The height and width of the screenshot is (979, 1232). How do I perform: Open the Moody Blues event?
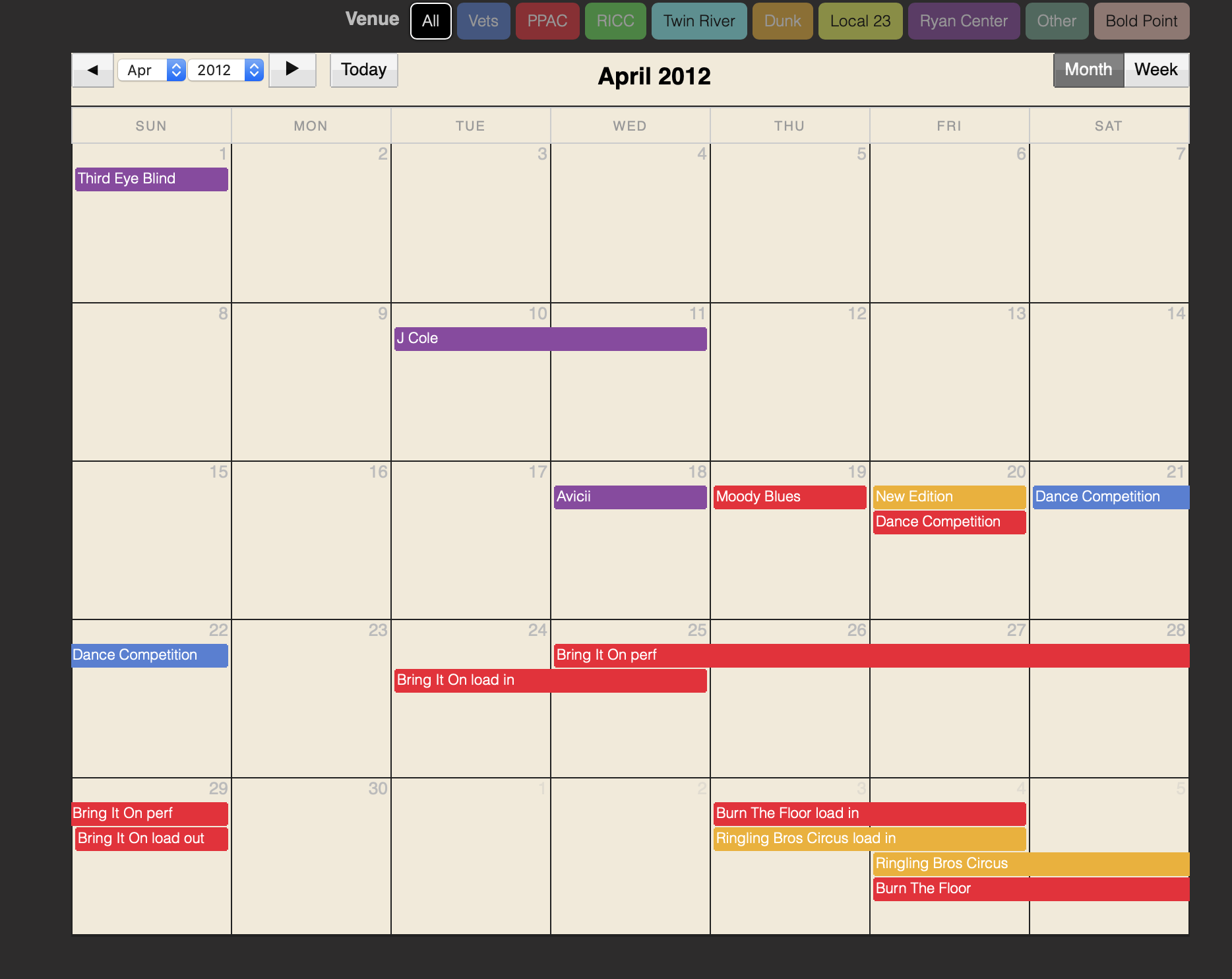(x=789, y=497)
